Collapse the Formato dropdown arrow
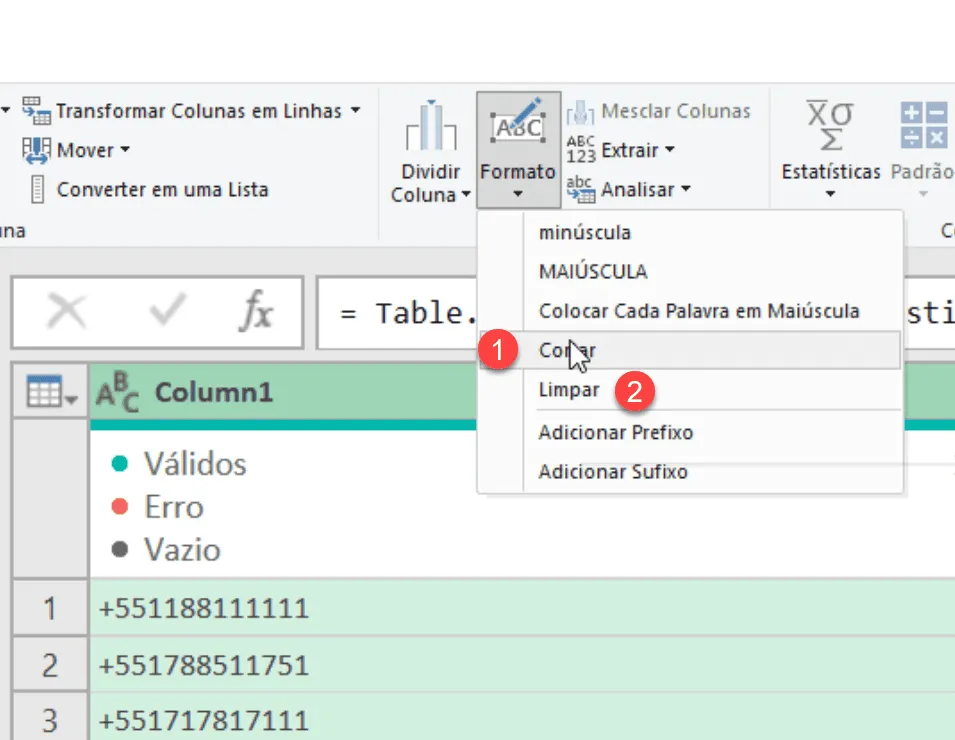 coord(518,194)
